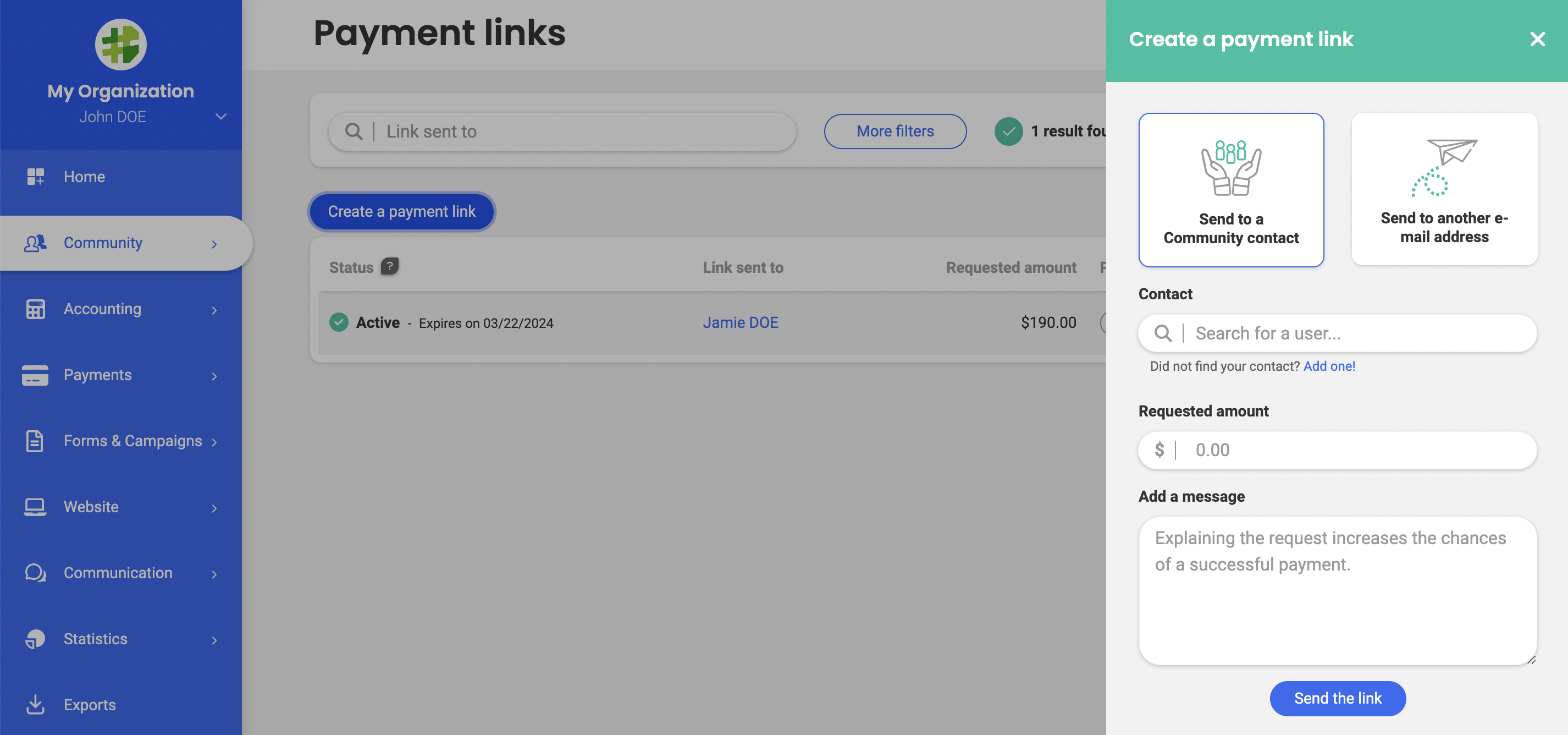Expand the John DOE account dropdown
The image size is (1568, 735).
(221, 116)
